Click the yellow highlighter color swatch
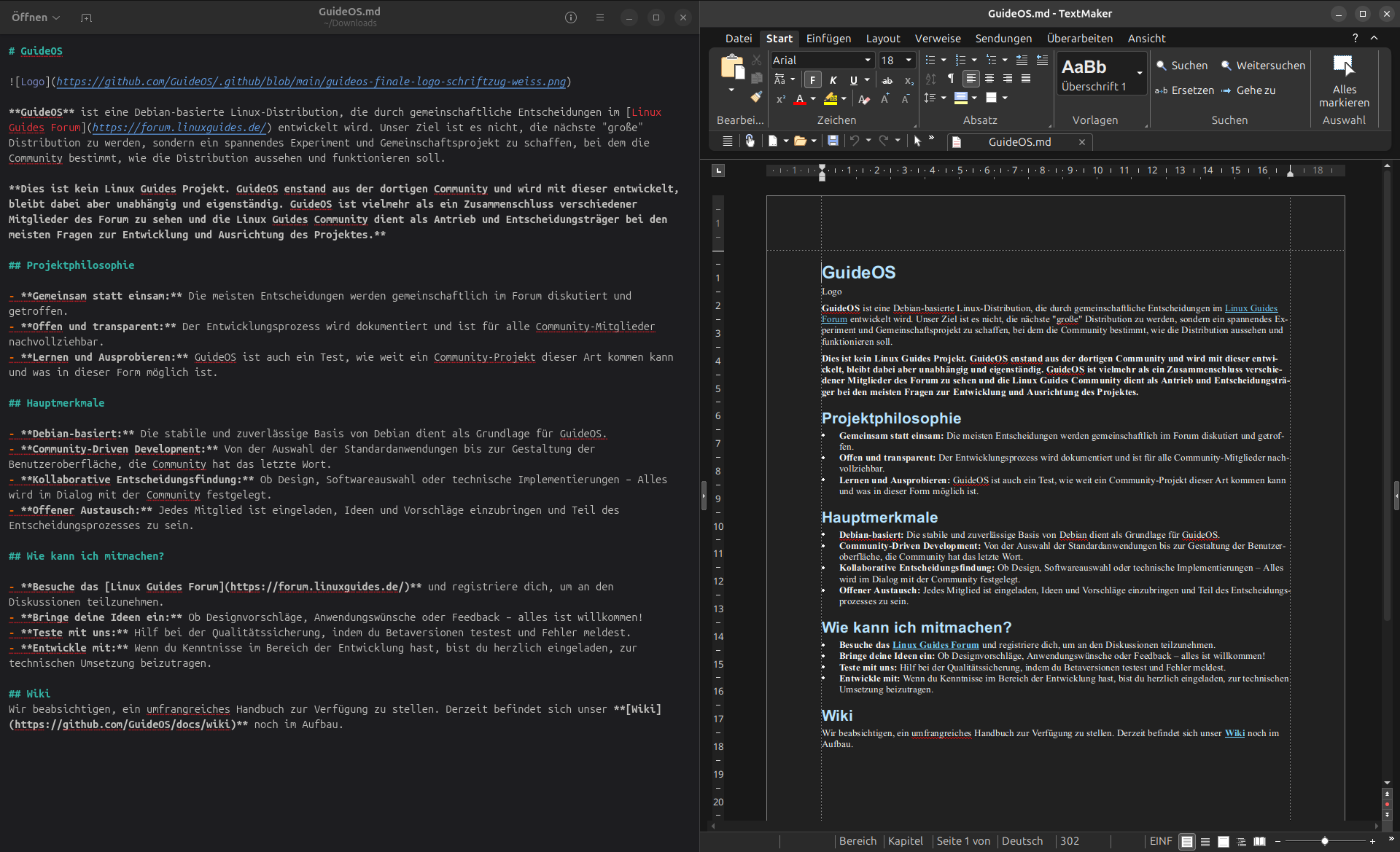1400x852 pixels. [x=831, y=99]
